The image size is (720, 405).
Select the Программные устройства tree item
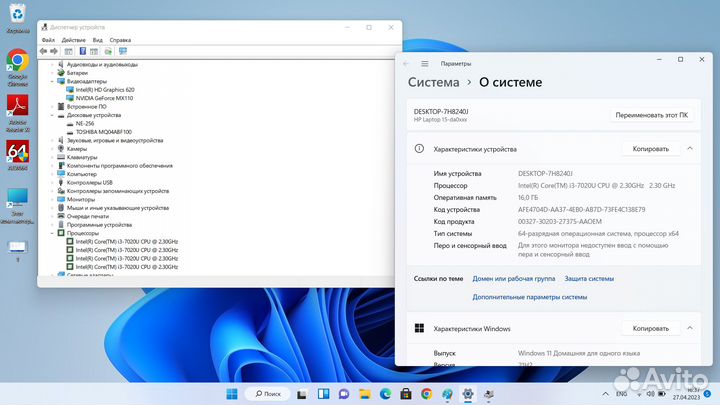click(99, 225)
